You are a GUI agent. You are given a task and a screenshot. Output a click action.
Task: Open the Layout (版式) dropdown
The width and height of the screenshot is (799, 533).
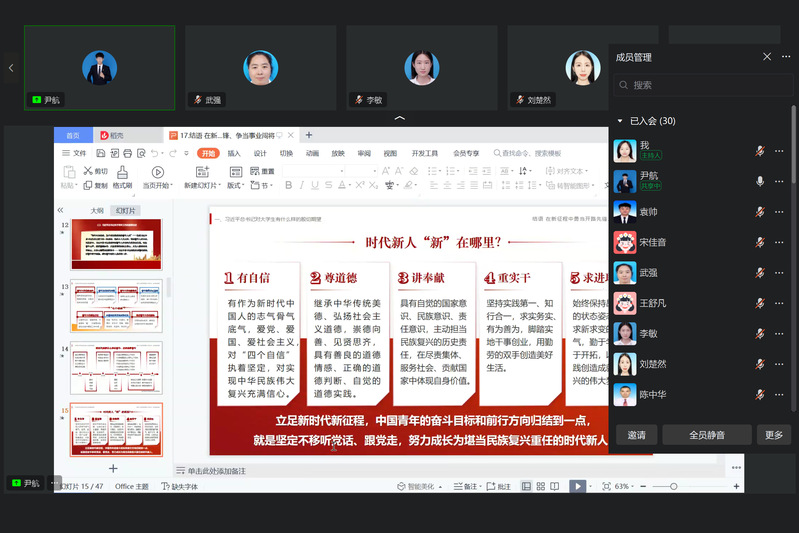[x=235, y=185]
